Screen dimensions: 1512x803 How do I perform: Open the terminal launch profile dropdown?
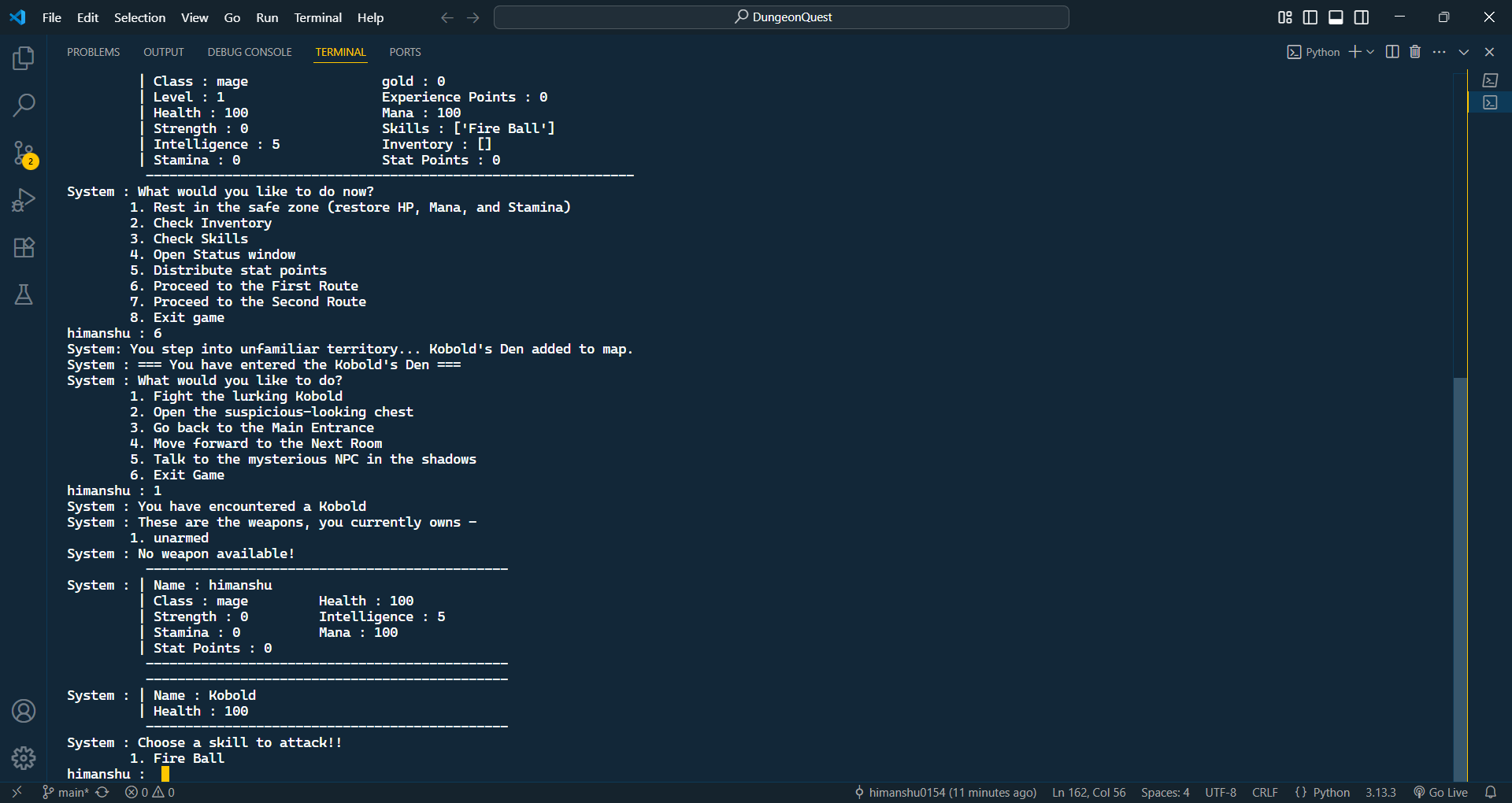1370,52
